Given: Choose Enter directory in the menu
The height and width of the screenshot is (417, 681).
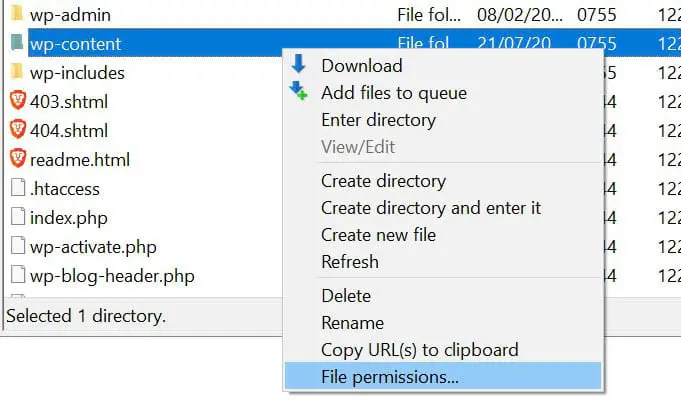Looking at the screenshot, I should tap(378, 120).
